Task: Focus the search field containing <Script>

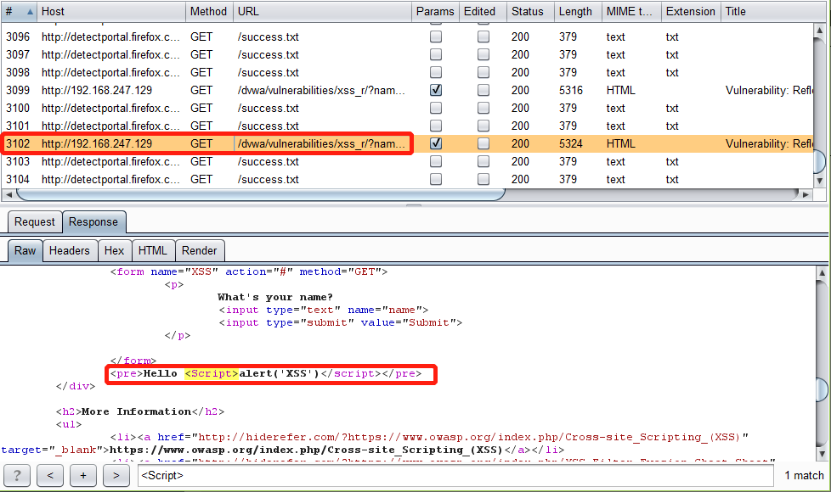Action: [x=455, y=476]
